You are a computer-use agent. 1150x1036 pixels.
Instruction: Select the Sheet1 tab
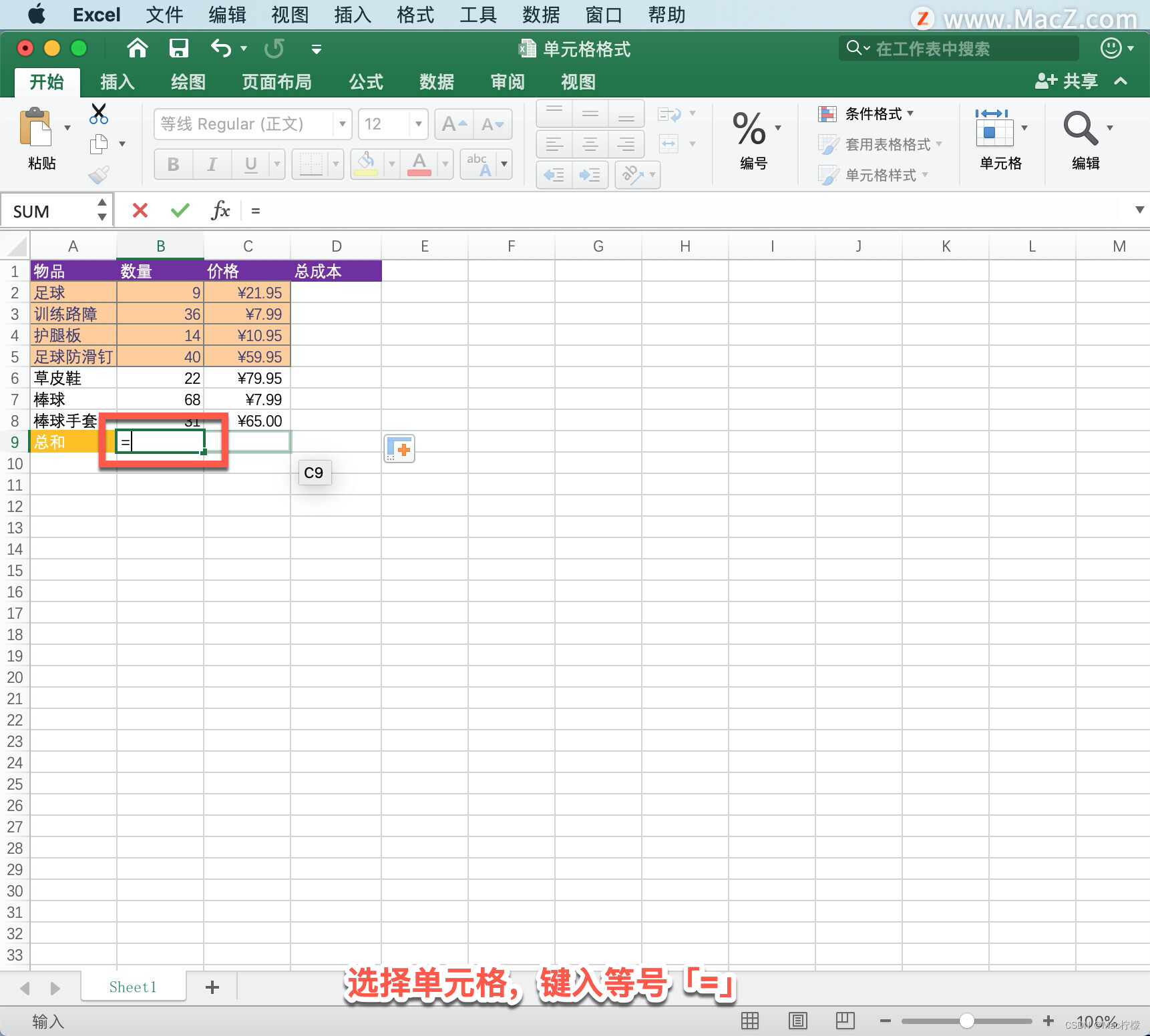coord(133,987)
